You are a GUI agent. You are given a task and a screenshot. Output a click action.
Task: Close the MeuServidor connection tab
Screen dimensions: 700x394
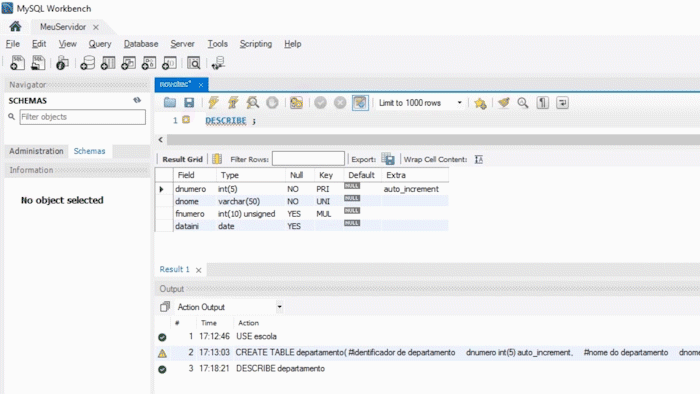pos(96,27)
